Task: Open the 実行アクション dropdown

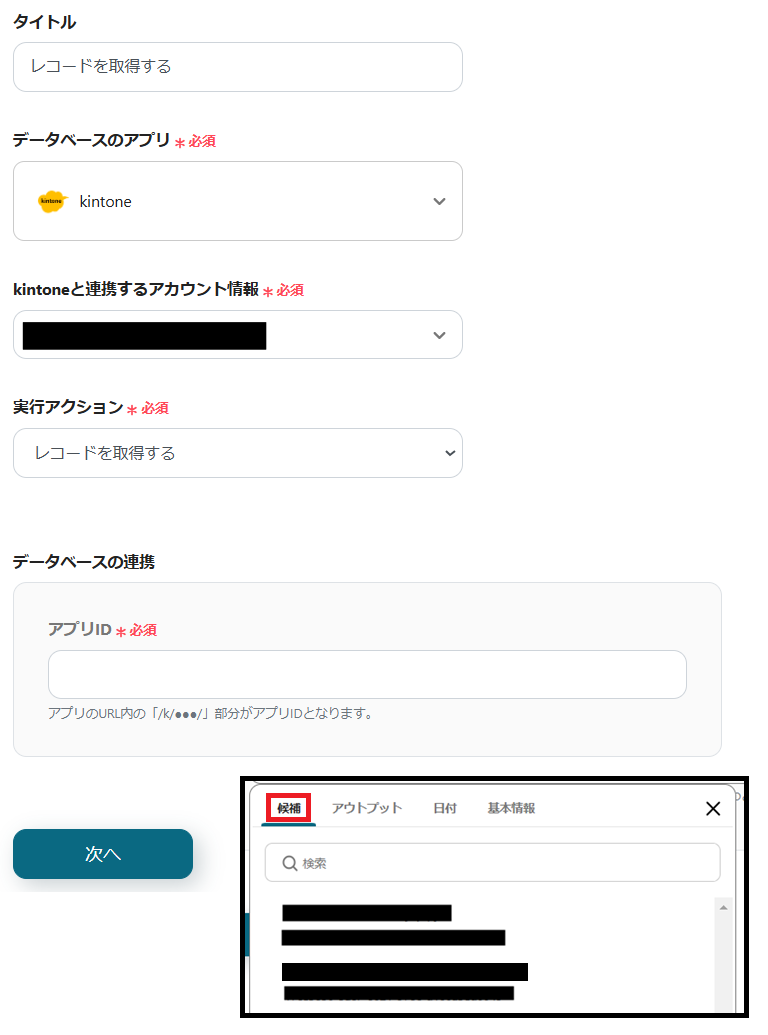Action: 238,453
